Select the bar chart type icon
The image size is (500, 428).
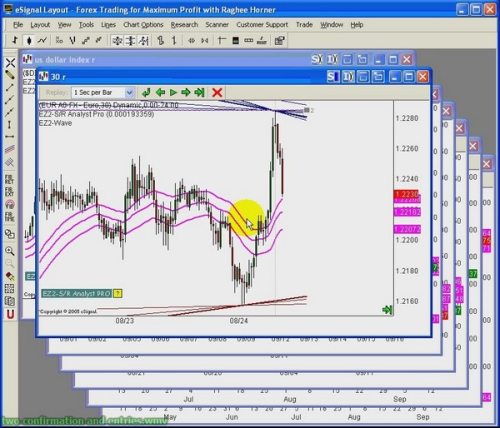pyautogui.click(x=15, y=41)
